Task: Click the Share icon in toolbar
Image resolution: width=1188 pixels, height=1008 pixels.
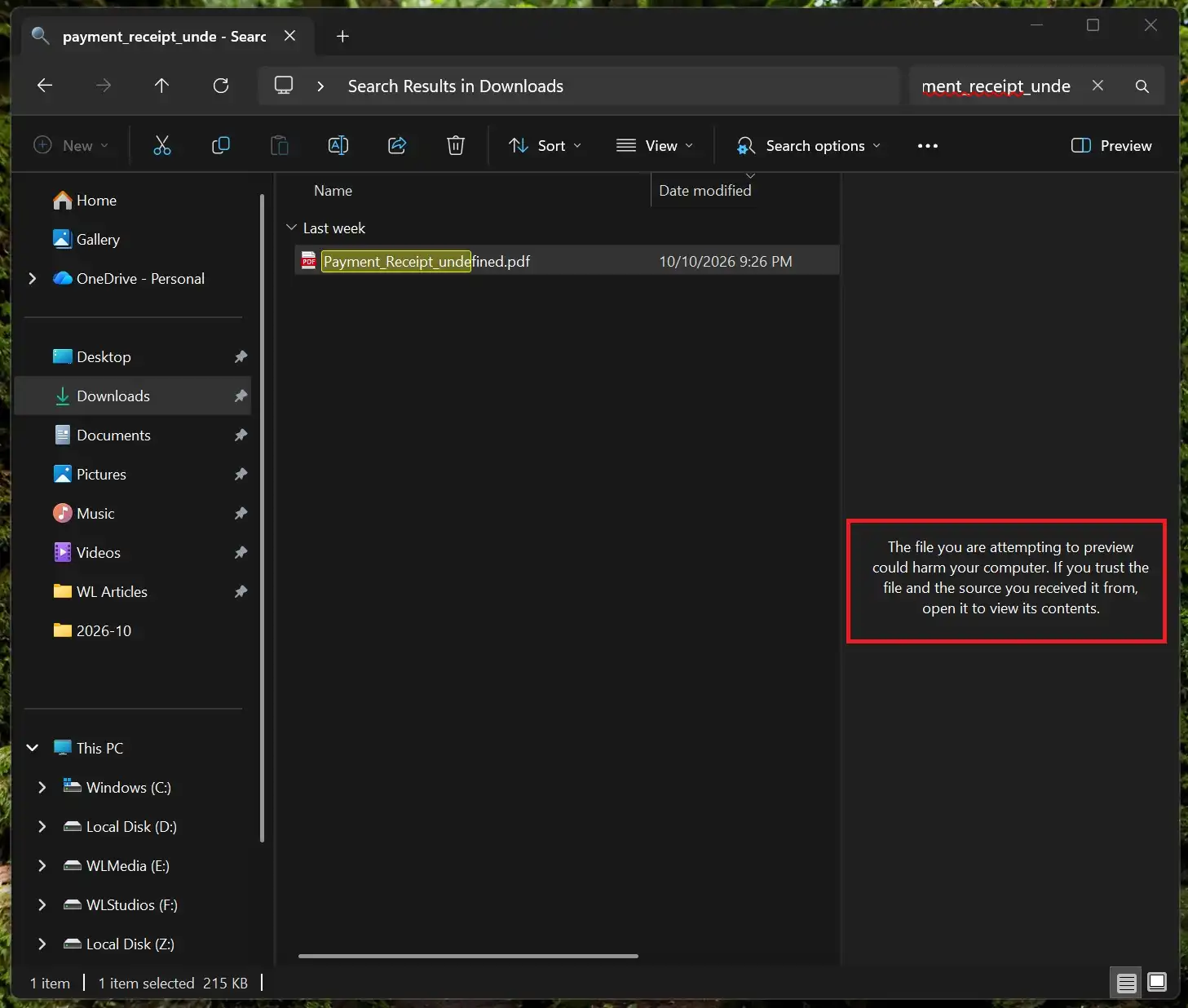Action: point(397,145)
